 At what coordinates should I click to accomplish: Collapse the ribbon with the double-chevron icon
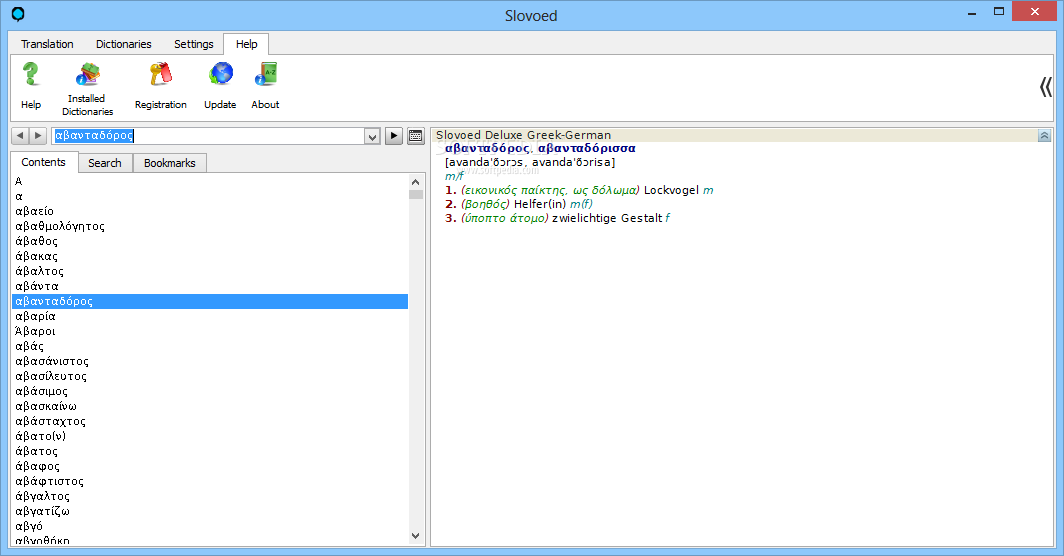click(1046, 87)
